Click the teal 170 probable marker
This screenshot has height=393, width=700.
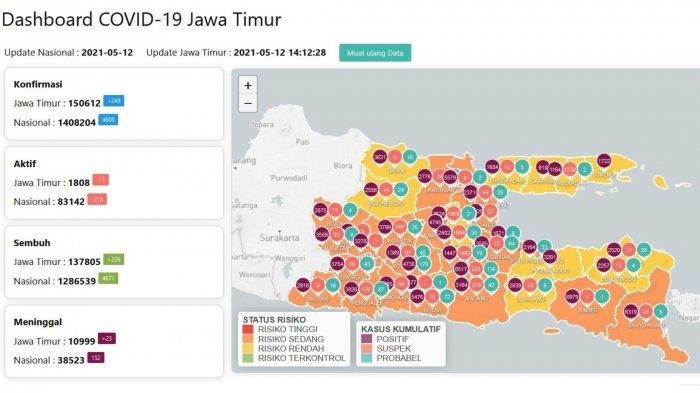coord(423,264)
